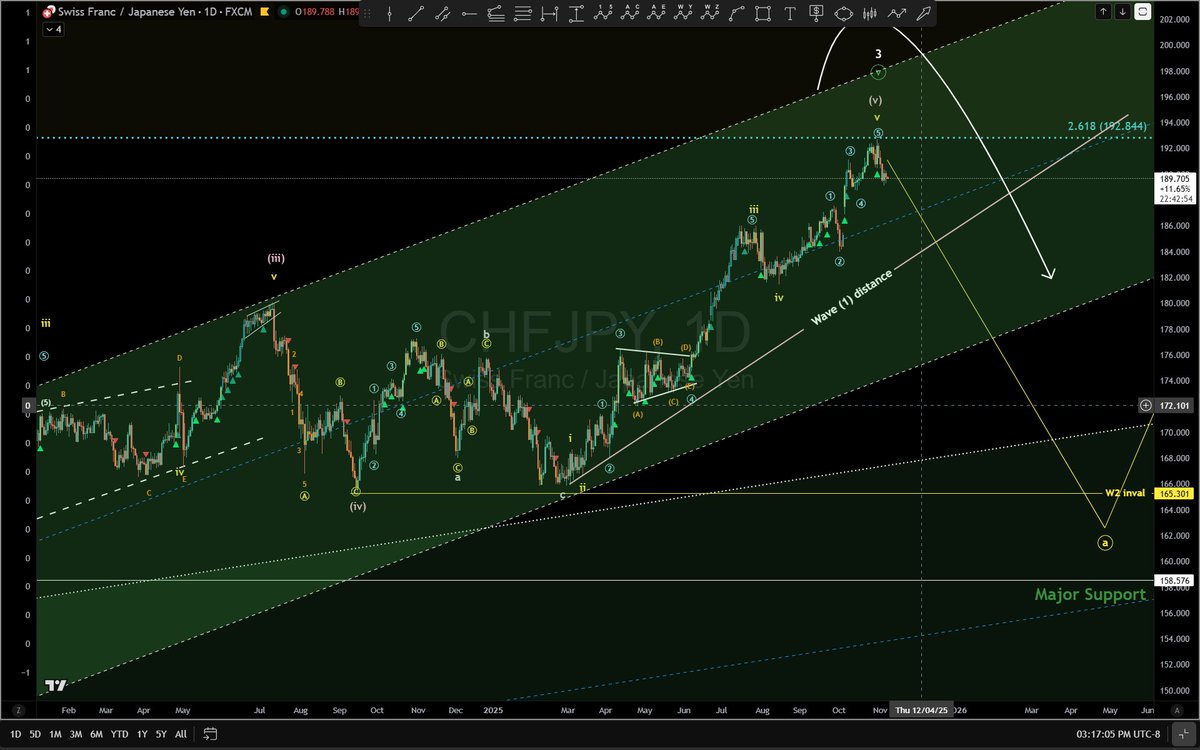This screenshot has height=750, width=1200.
Task: Click the down arrow chart button
Action: tap(1121, 11)
